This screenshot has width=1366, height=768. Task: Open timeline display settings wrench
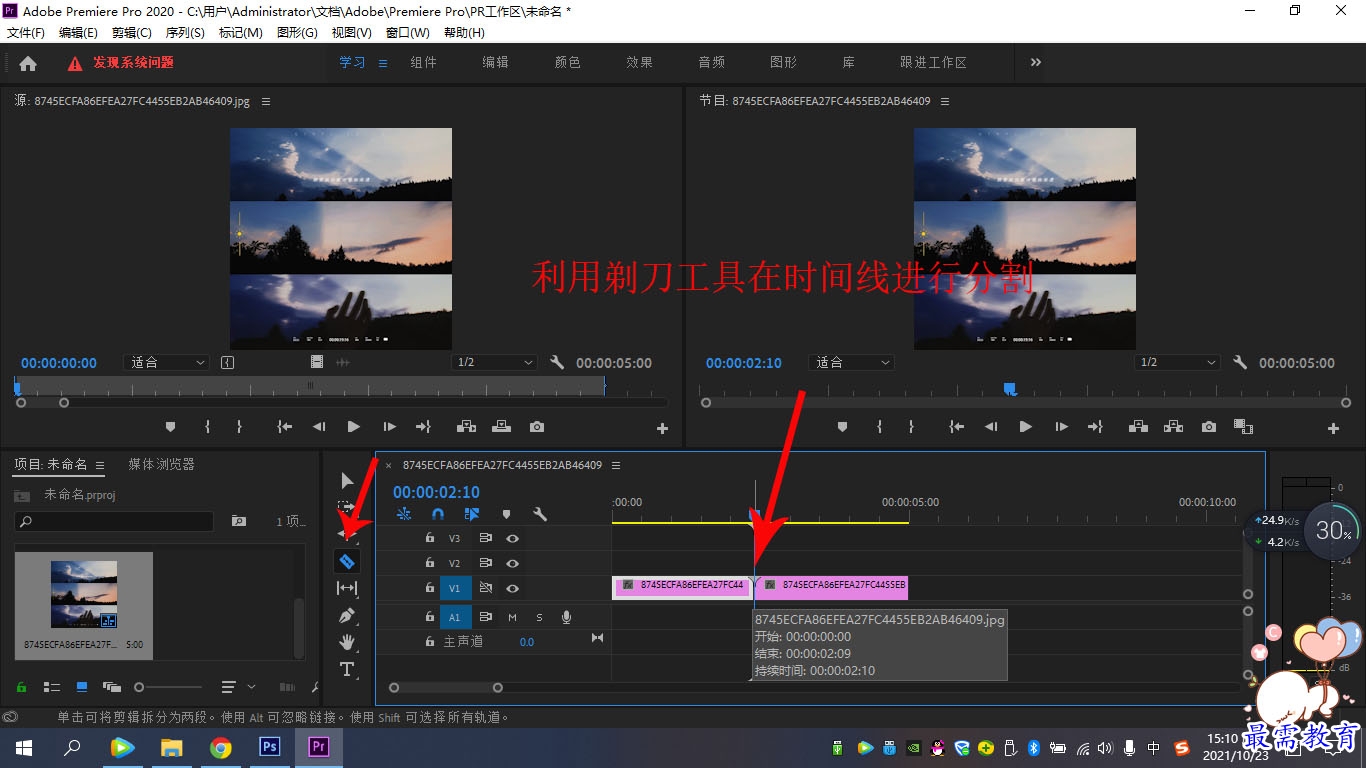click(540, 514)
